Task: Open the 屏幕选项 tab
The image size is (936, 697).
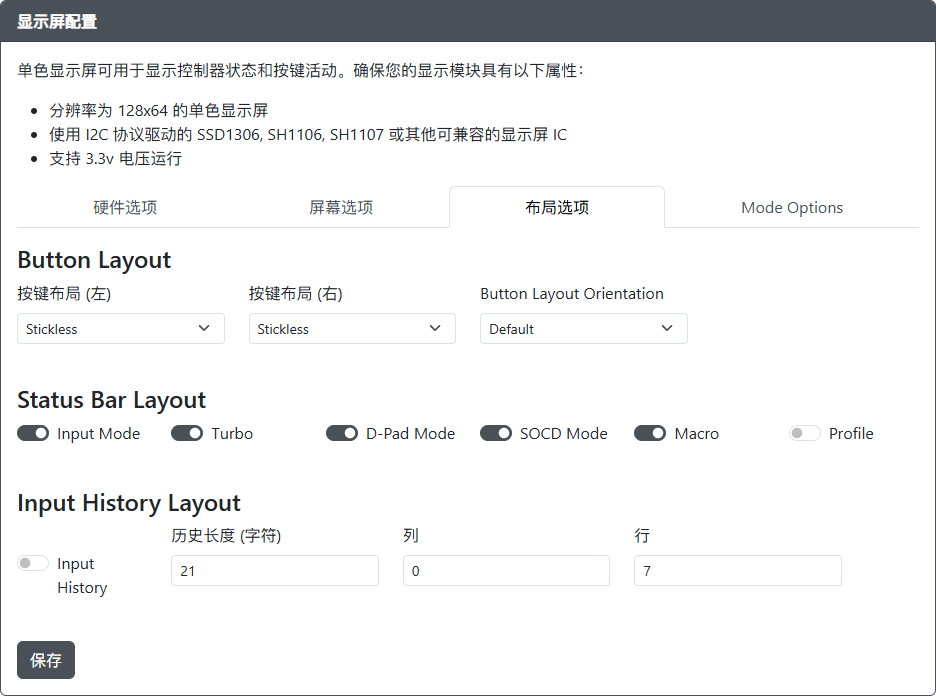Action: pyautogui.click(x=341, y=208)
